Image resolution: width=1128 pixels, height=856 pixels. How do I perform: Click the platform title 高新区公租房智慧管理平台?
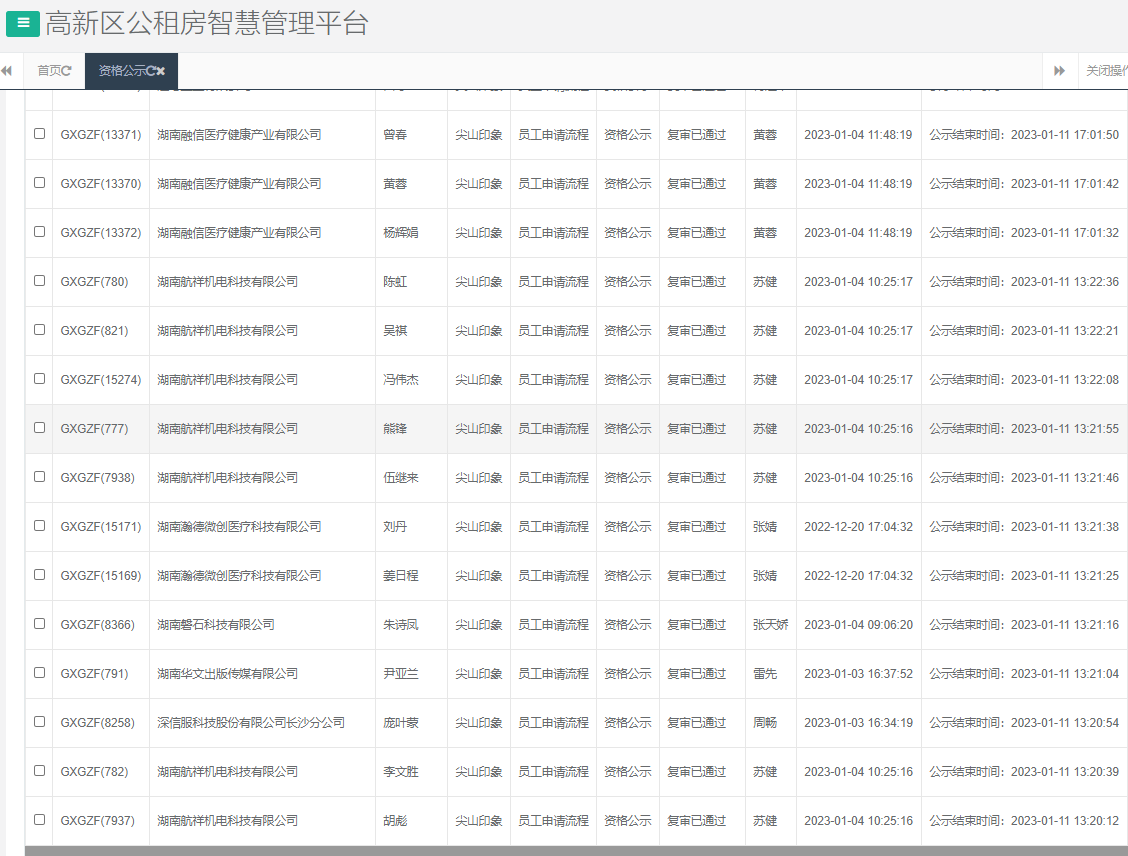(x=207, y=24)
